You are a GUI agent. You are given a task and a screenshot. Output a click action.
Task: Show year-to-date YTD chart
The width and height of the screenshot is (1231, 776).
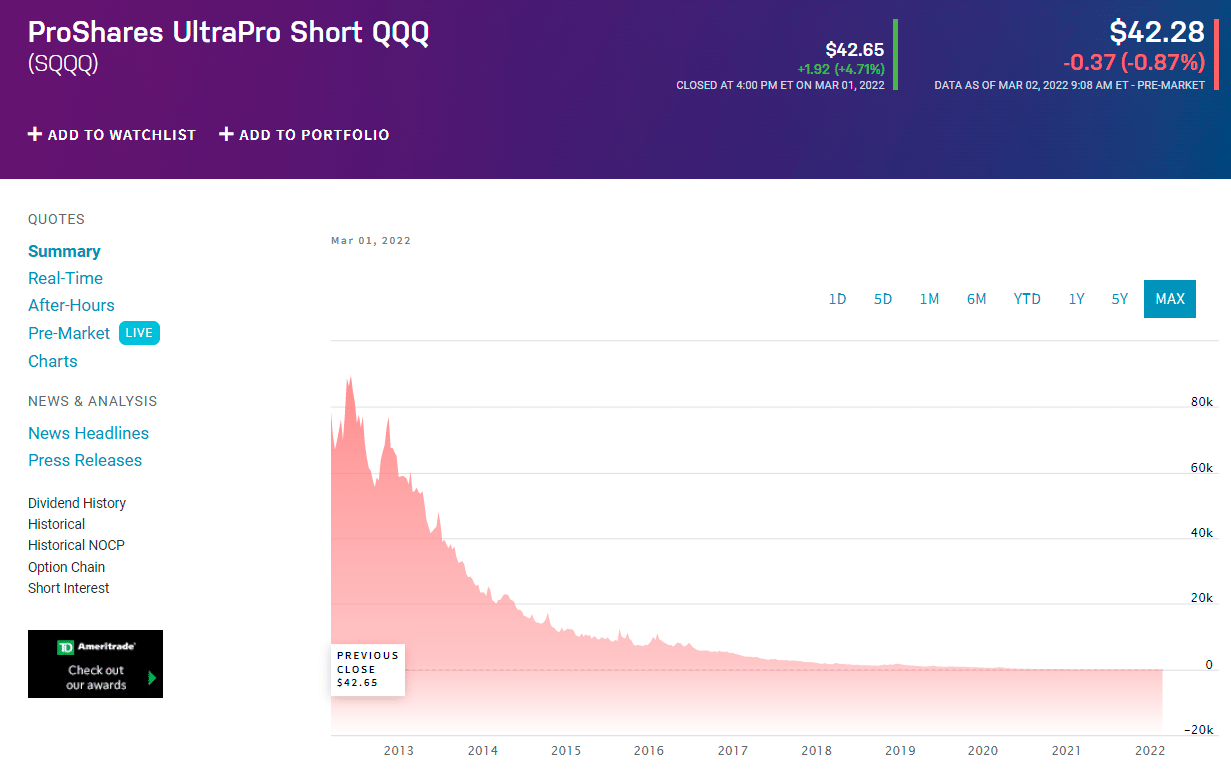point(1027,299)
